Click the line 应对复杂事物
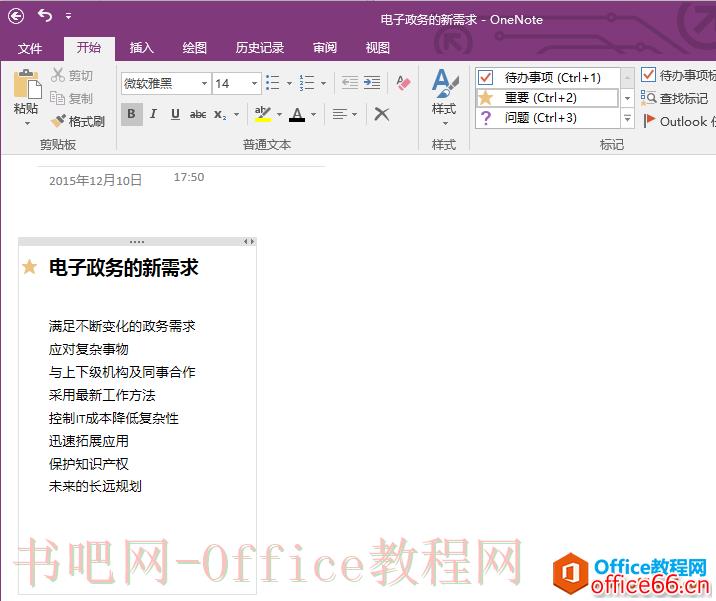The image size is (716, 601). pyautogui.click(x=89, y=349)
